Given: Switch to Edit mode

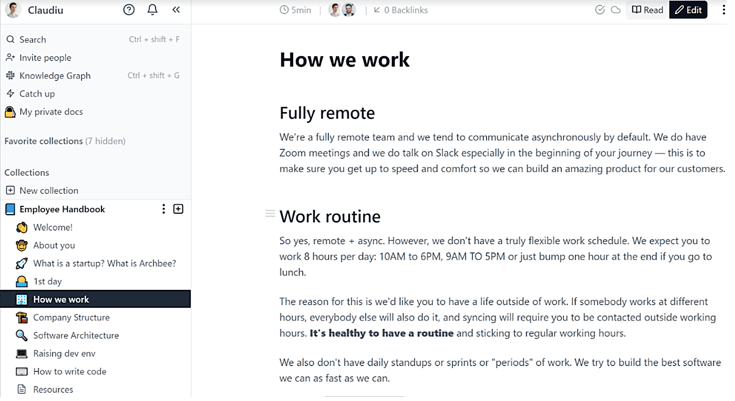Looking at the screenshot, I should [688, 10].
